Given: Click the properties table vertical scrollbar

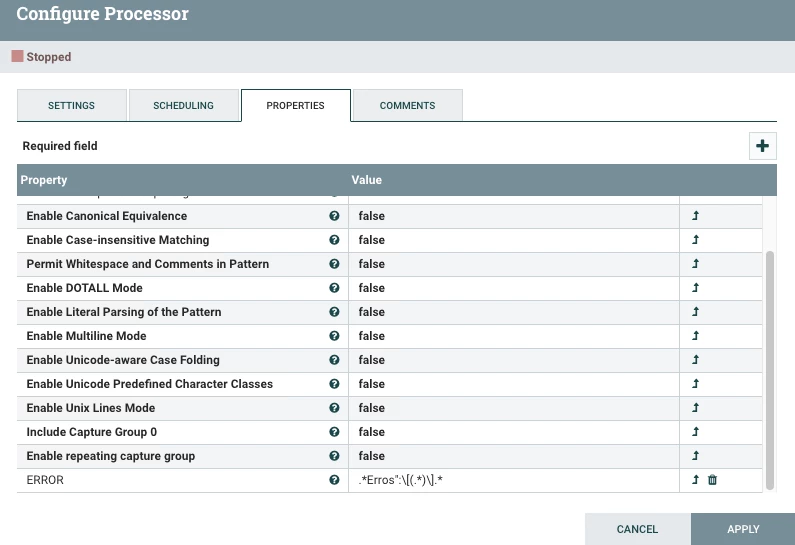Looking at the screenshot, I should point(770,370).
